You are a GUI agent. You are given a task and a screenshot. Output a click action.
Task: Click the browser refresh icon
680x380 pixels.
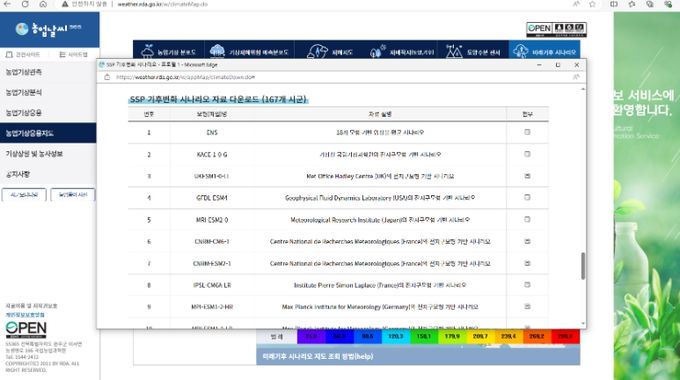(25, 4)
